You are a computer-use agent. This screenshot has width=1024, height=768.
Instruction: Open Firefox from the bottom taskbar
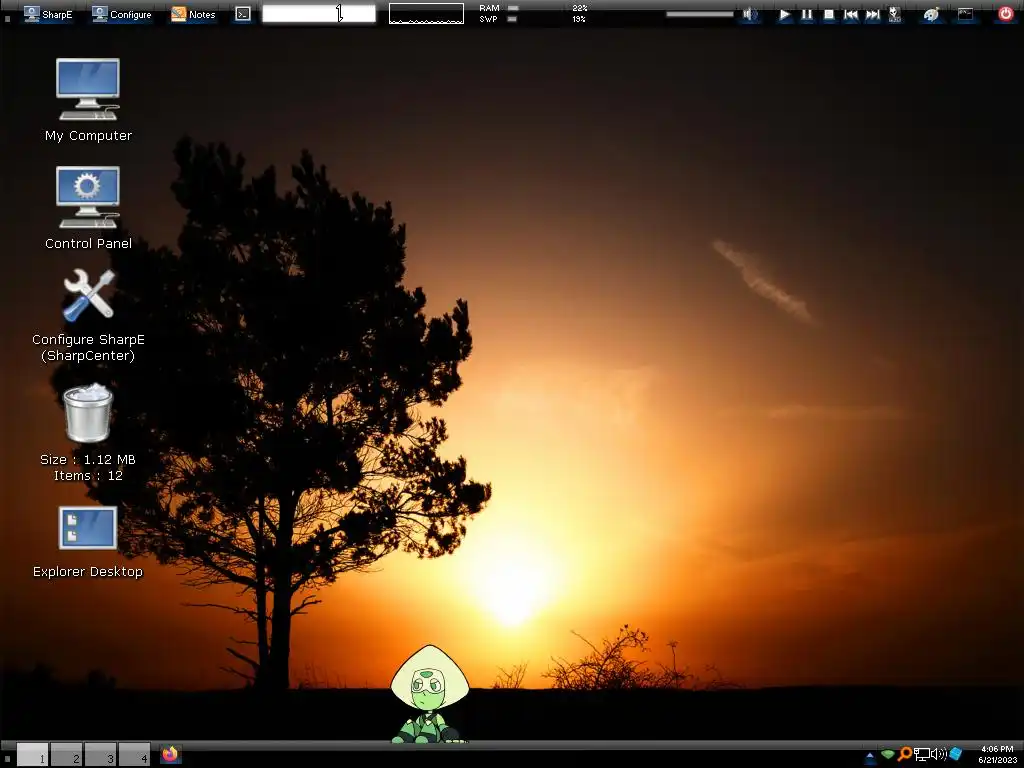[170, 754]
